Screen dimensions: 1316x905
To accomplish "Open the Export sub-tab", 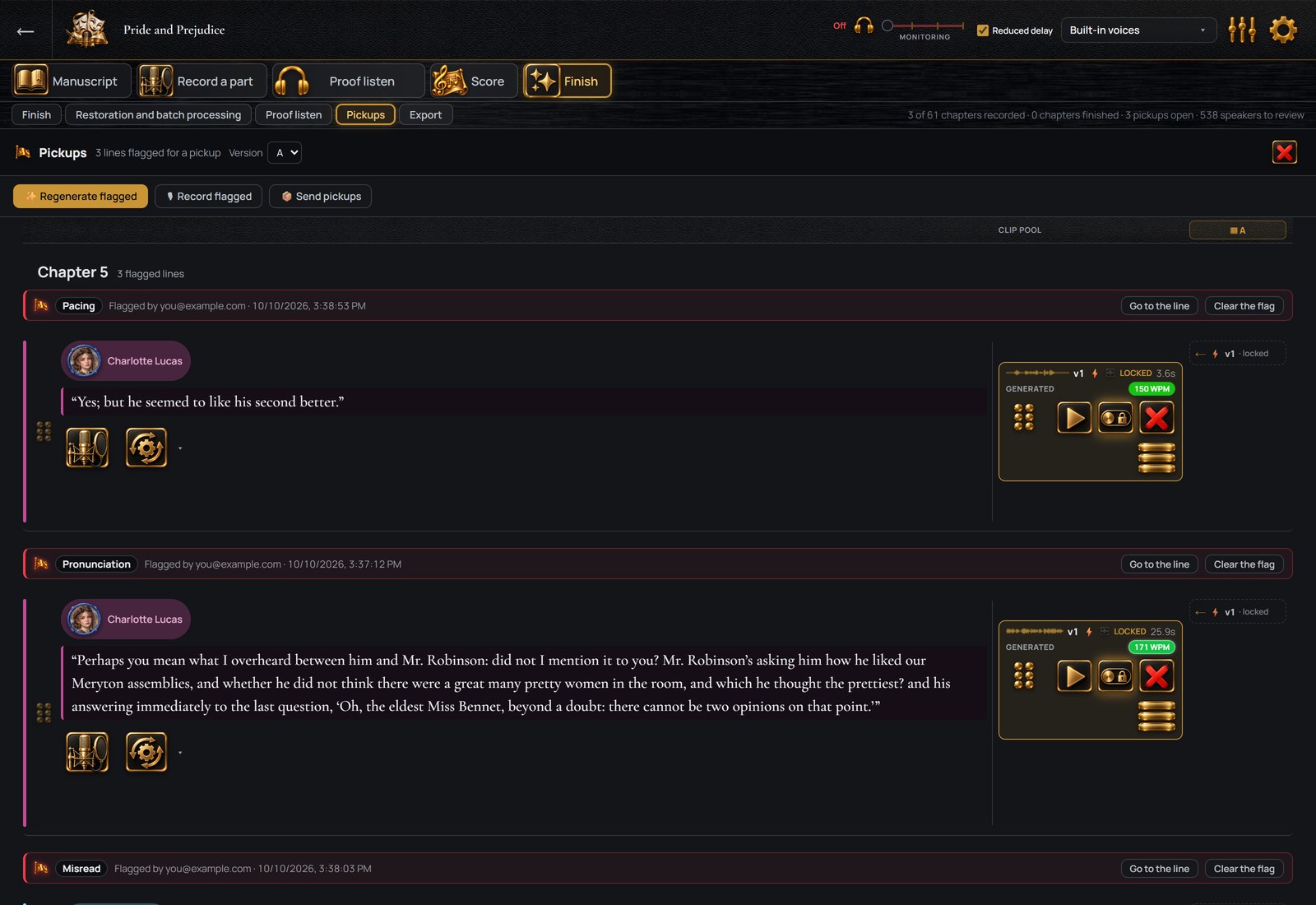I will (425, 115).
